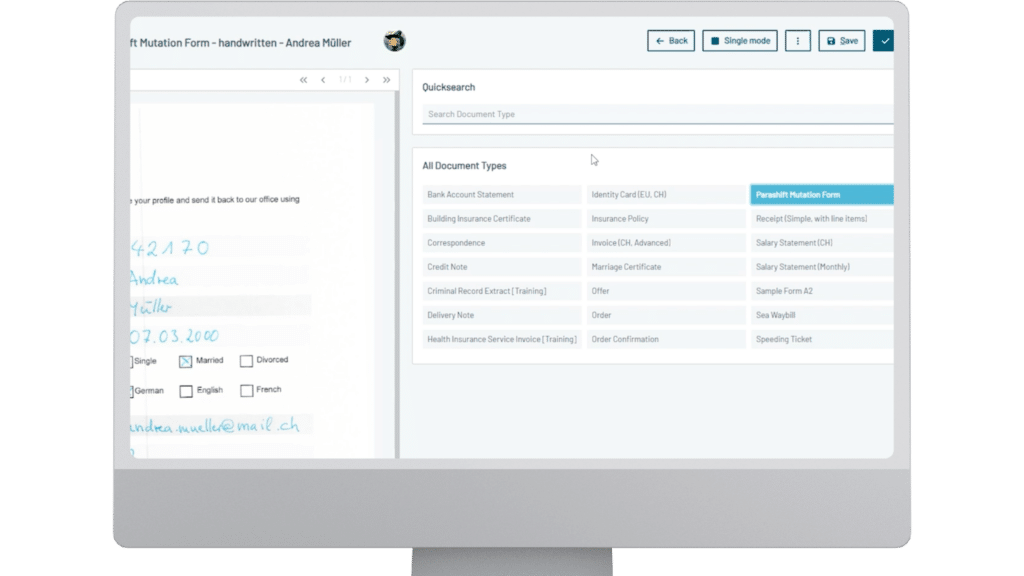Tick the Divorced checkbox

(246, 362)
